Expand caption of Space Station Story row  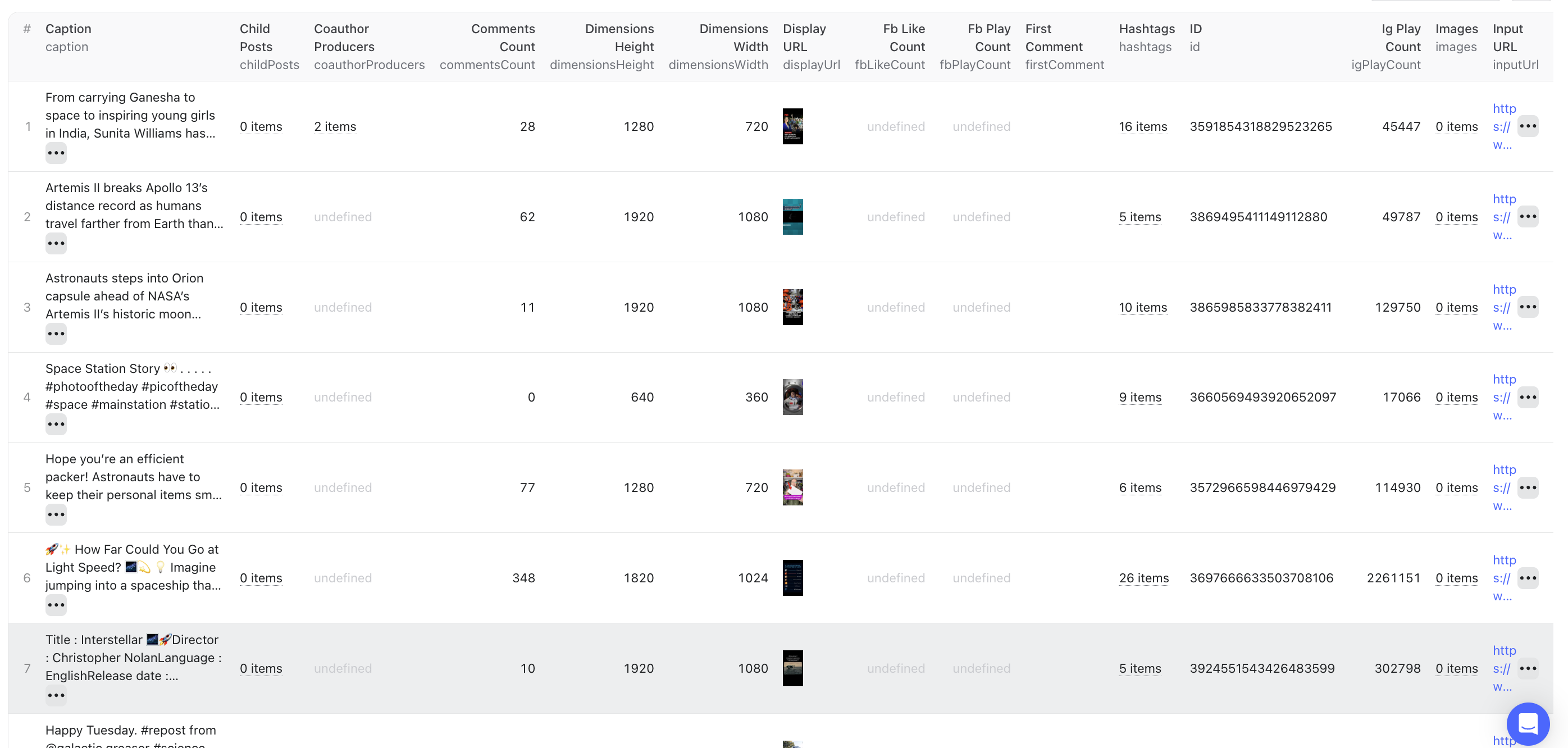coord(56,425)
